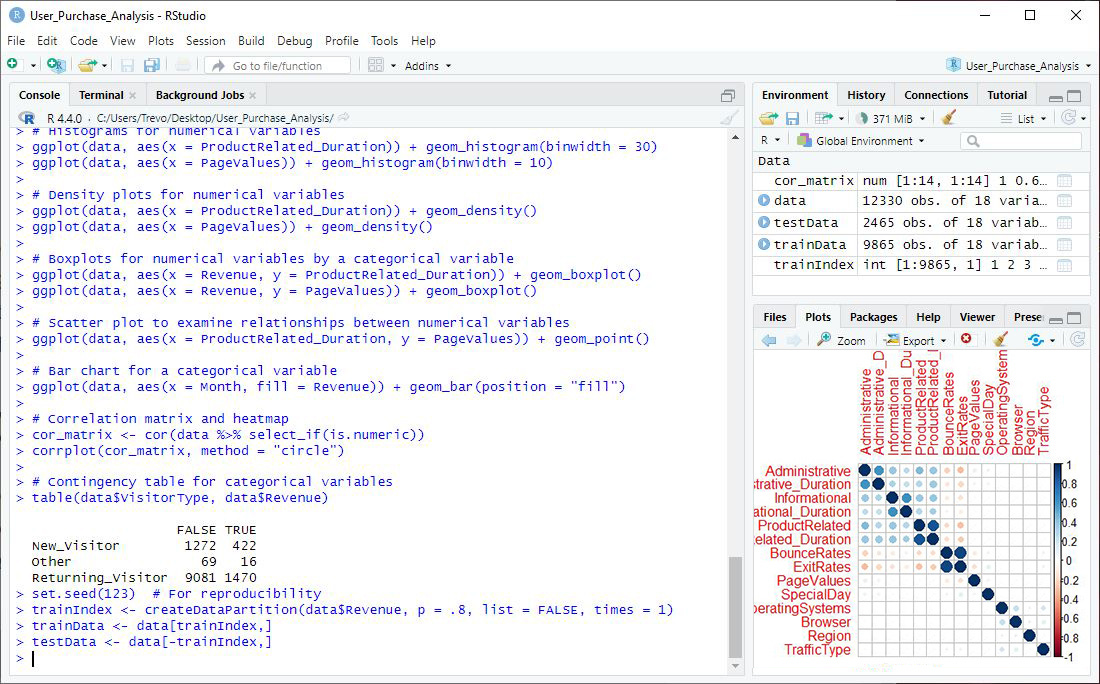Screen dimensions: 1100x684
Task: Click the Save workspace icon in Environment
Action: click(792, 118)
